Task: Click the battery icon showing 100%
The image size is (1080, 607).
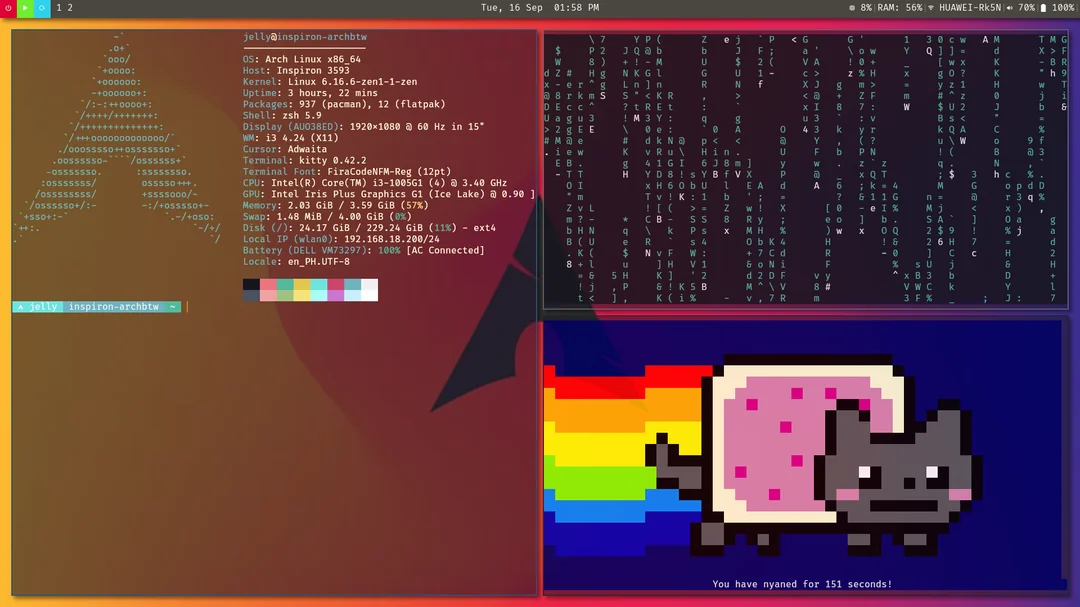Action: click(x=1042, y=8)
